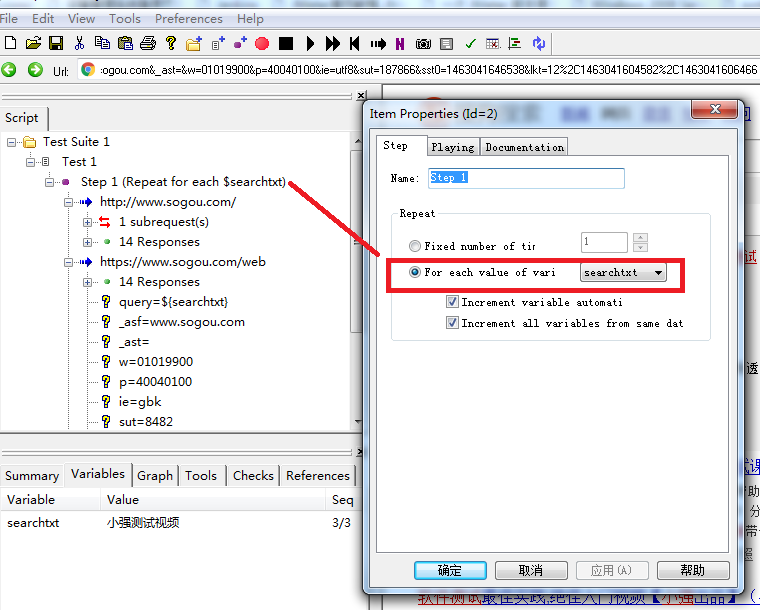Click the rewind to start icon
This screenshot has width=760, height=610.
pyautogui.click(x=354, y=44)
